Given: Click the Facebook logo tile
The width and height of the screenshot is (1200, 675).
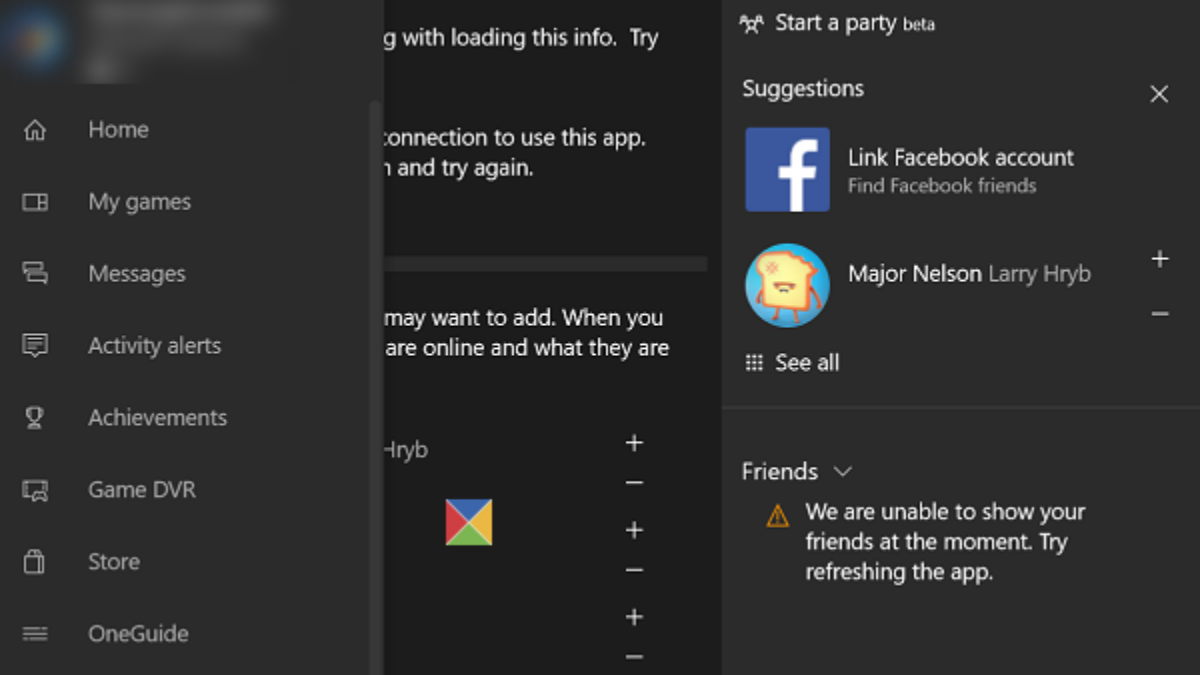Looking at the screenshot, I should click(787, 169).
